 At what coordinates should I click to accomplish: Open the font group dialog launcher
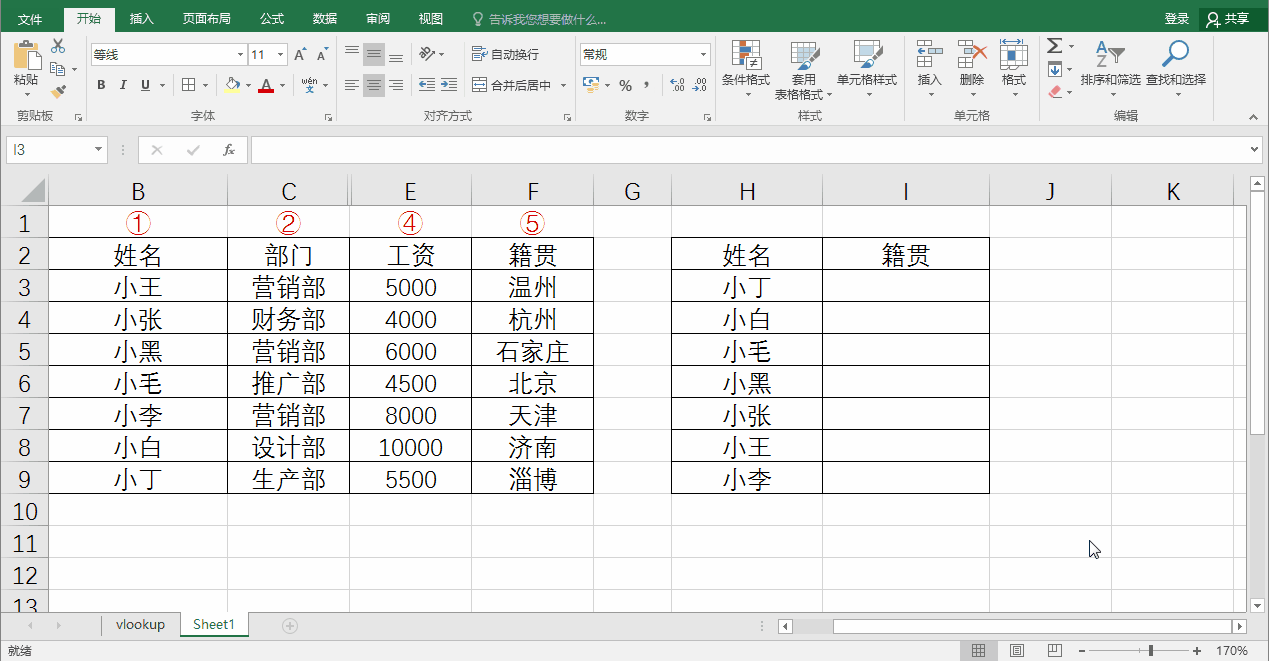click(x=328, y=117)
